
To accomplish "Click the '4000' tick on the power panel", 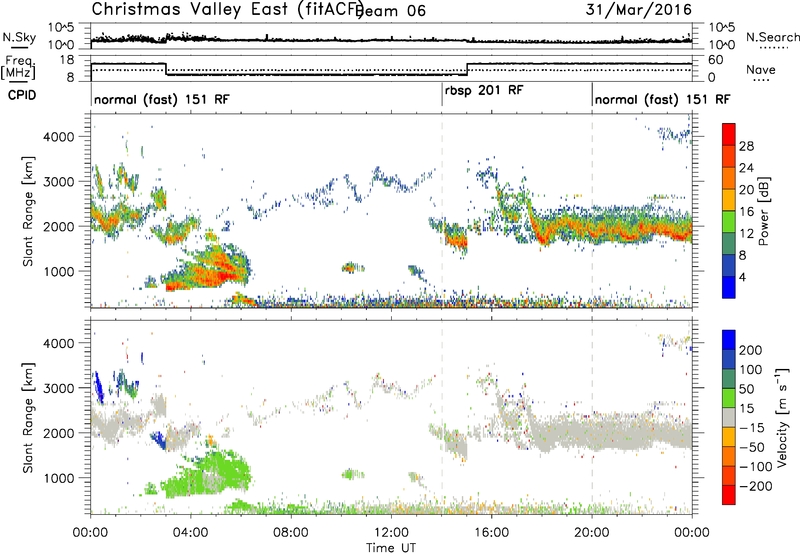I will (58, 137).
